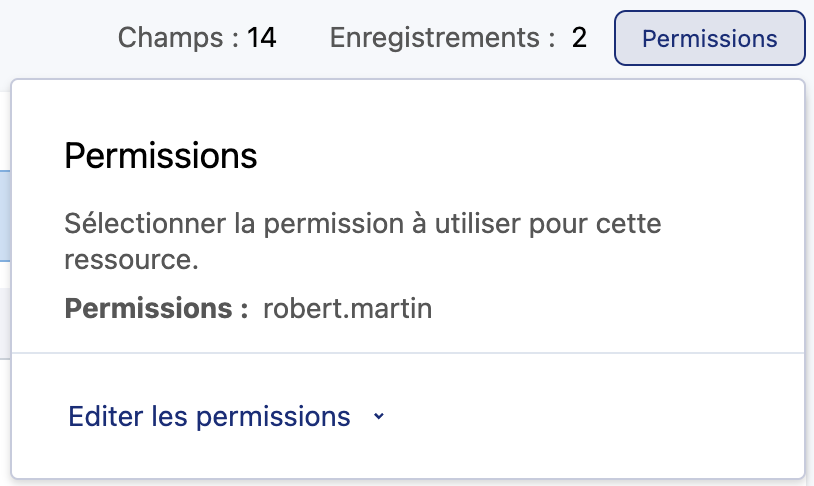The width and height of the screenshot is (814, 486).
Task: Click the colon after Enregistrements
Action: coord(551,39)
